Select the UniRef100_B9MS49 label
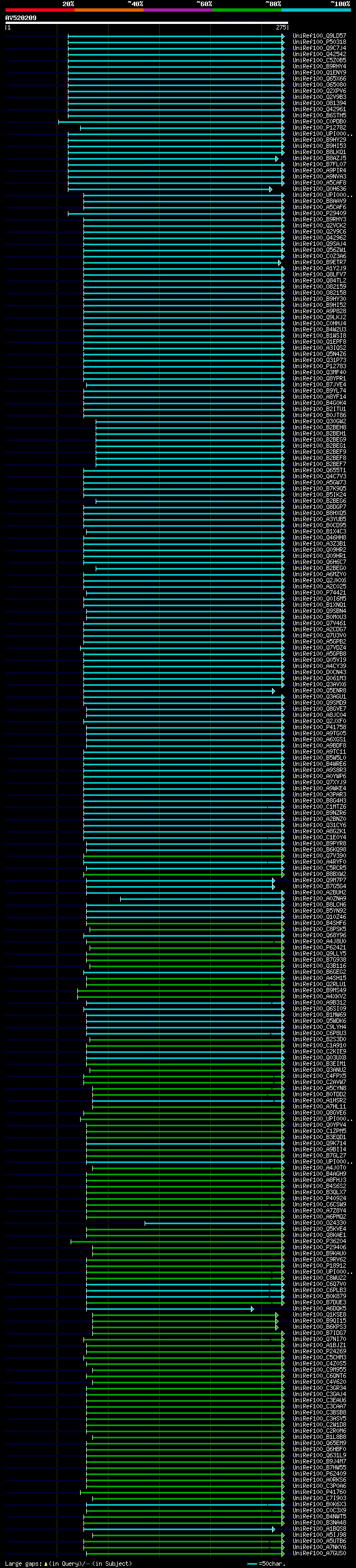The width and height of the screenshot is (356, 1568). (319, 990)
